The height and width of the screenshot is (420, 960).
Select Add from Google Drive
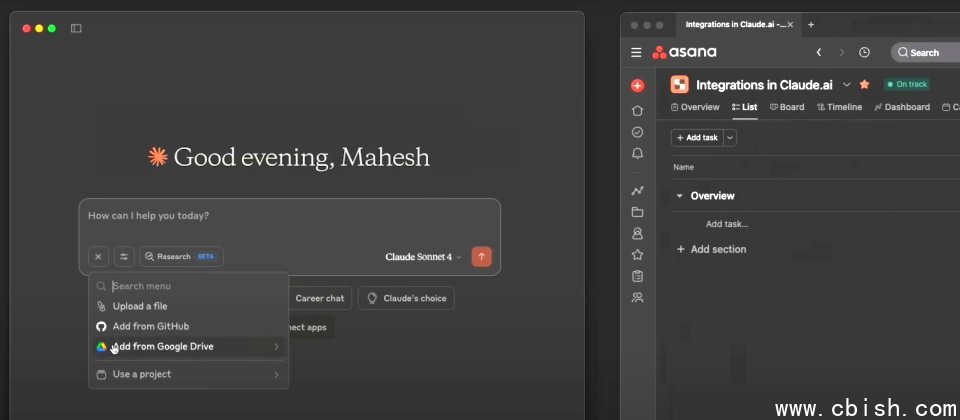[x=189, y=347]
